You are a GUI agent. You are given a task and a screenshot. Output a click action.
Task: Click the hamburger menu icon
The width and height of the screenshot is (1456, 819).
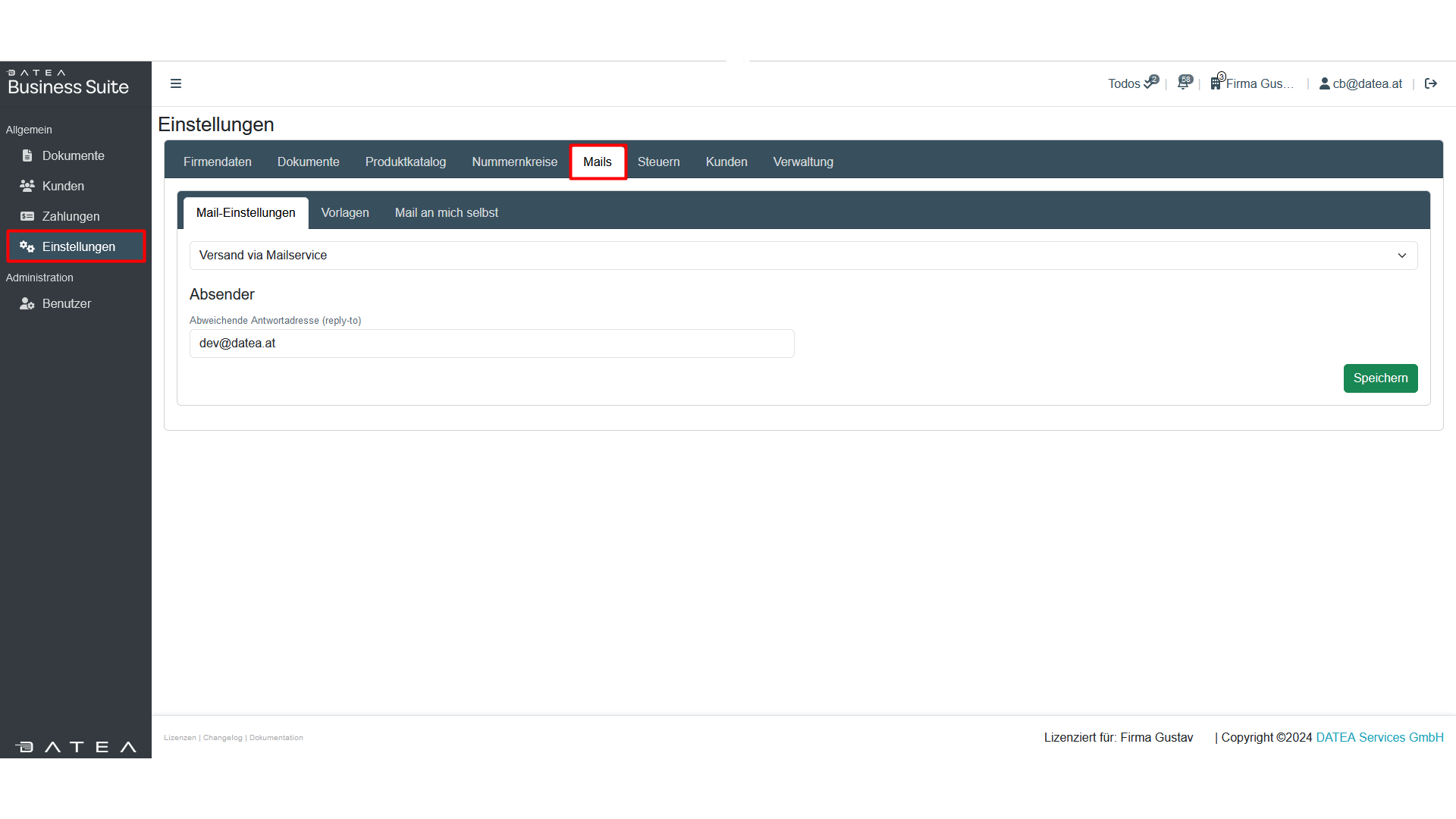[x=176, y=83]
